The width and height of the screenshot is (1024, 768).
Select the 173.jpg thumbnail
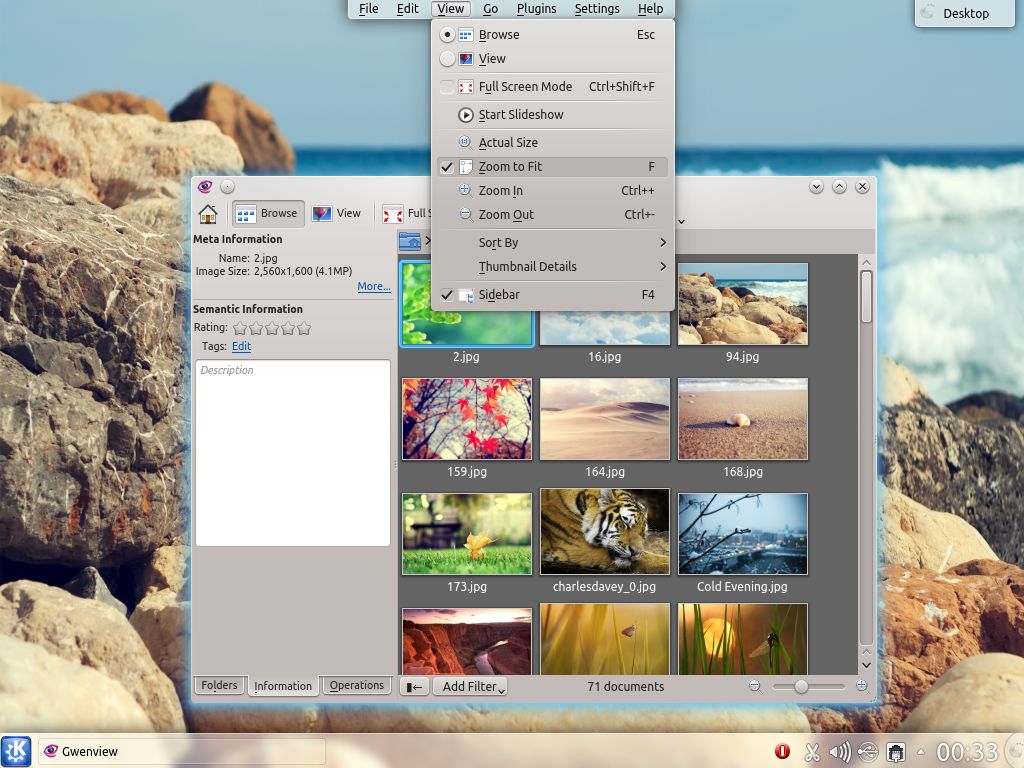467,534
